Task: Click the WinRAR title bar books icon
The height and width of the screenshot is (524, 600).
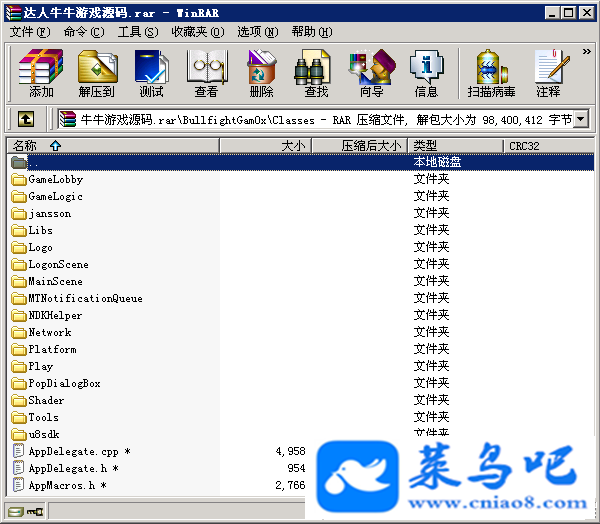Action: click(x=13, y=13)
